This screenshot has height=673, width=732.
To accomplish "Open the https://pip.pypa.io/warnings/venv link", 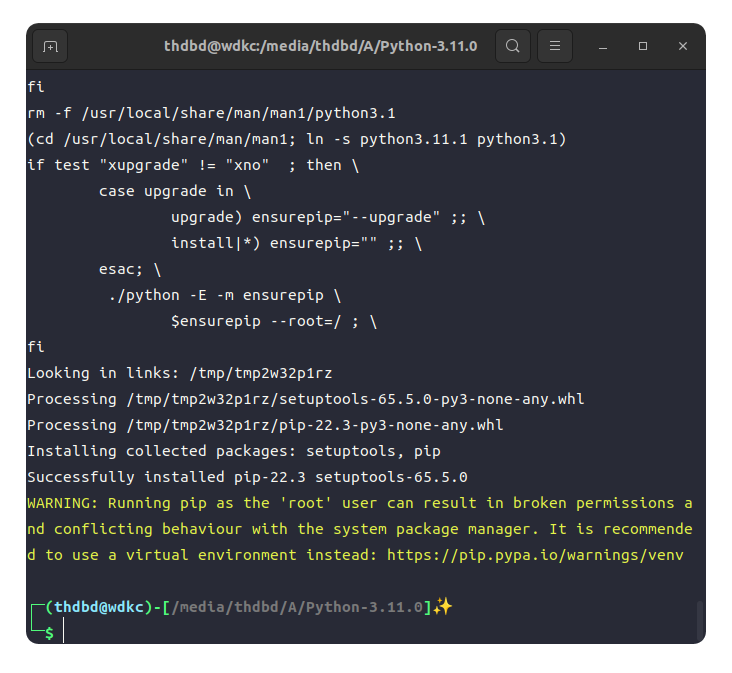I will (535, 555).
